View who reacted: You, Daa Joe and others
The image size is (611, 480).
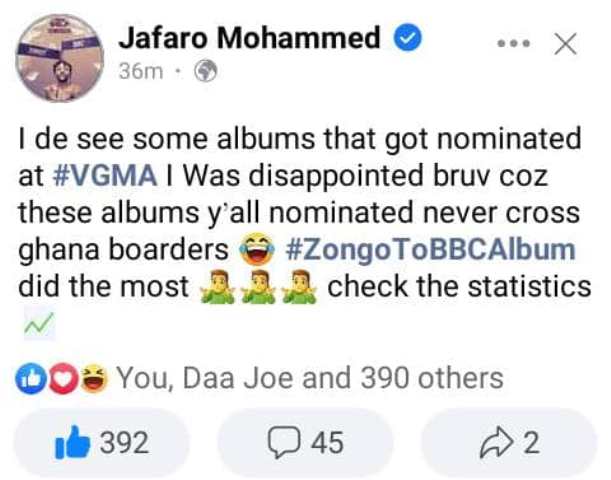point(309,378)
